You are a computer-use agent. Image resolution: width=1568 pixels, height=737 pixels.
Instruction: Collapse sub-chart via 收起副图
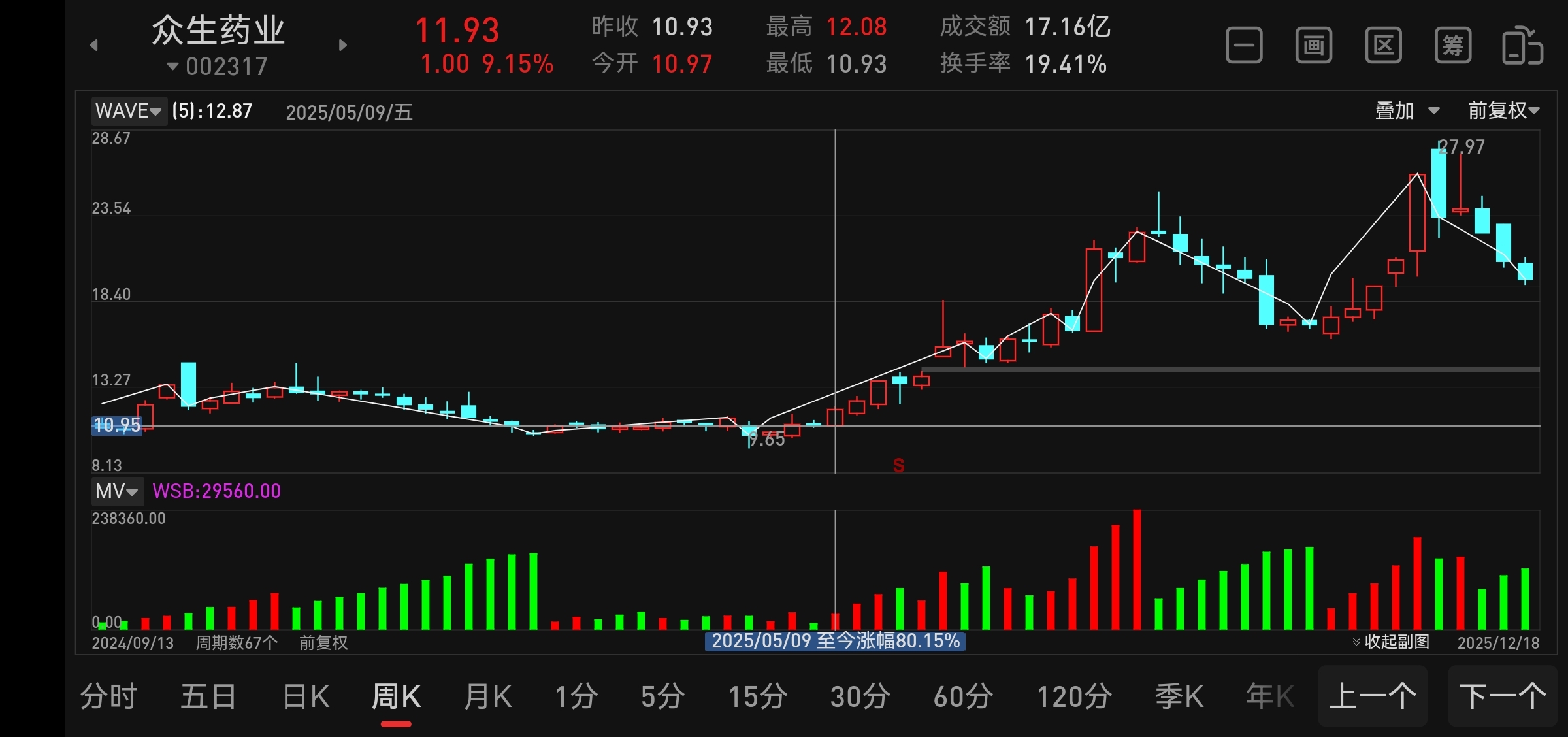click(x=1392, y=642)
